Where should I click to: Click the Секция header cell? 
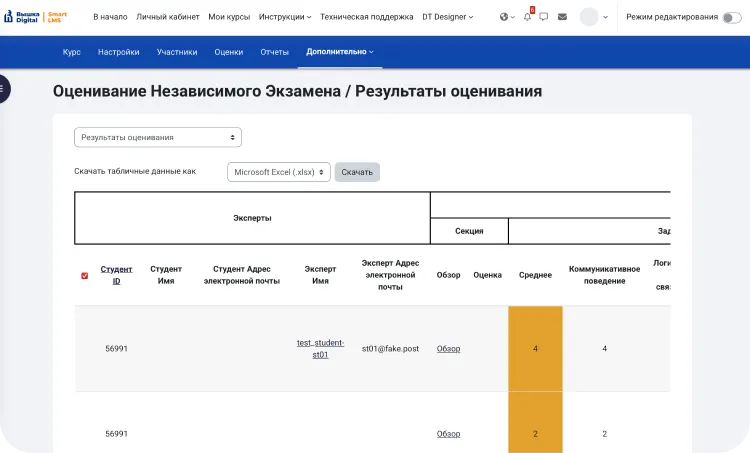pyautogui.click(x=469, y=231)
